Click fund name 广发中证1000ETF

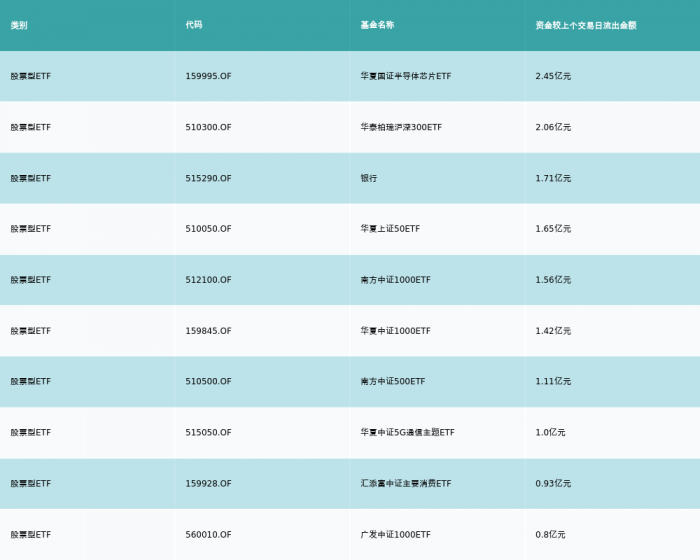(396, 535)
